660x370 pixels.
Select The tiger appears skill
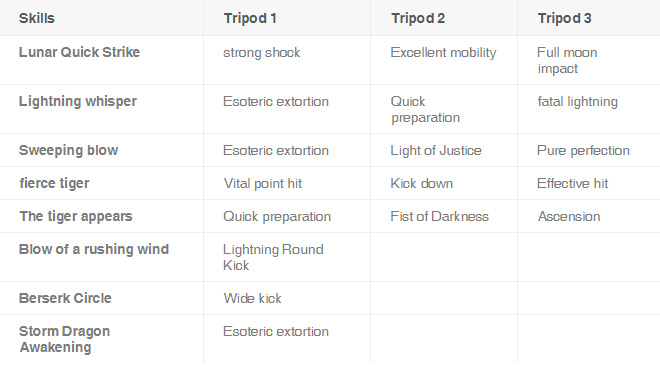coord(76,216)
